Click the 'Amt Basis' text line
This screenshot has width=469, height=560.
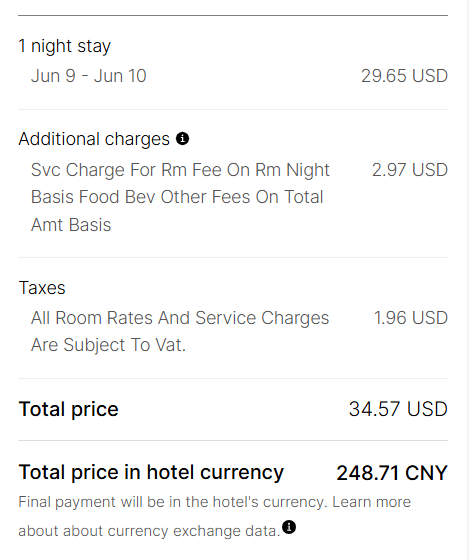(x=71, y=225)
